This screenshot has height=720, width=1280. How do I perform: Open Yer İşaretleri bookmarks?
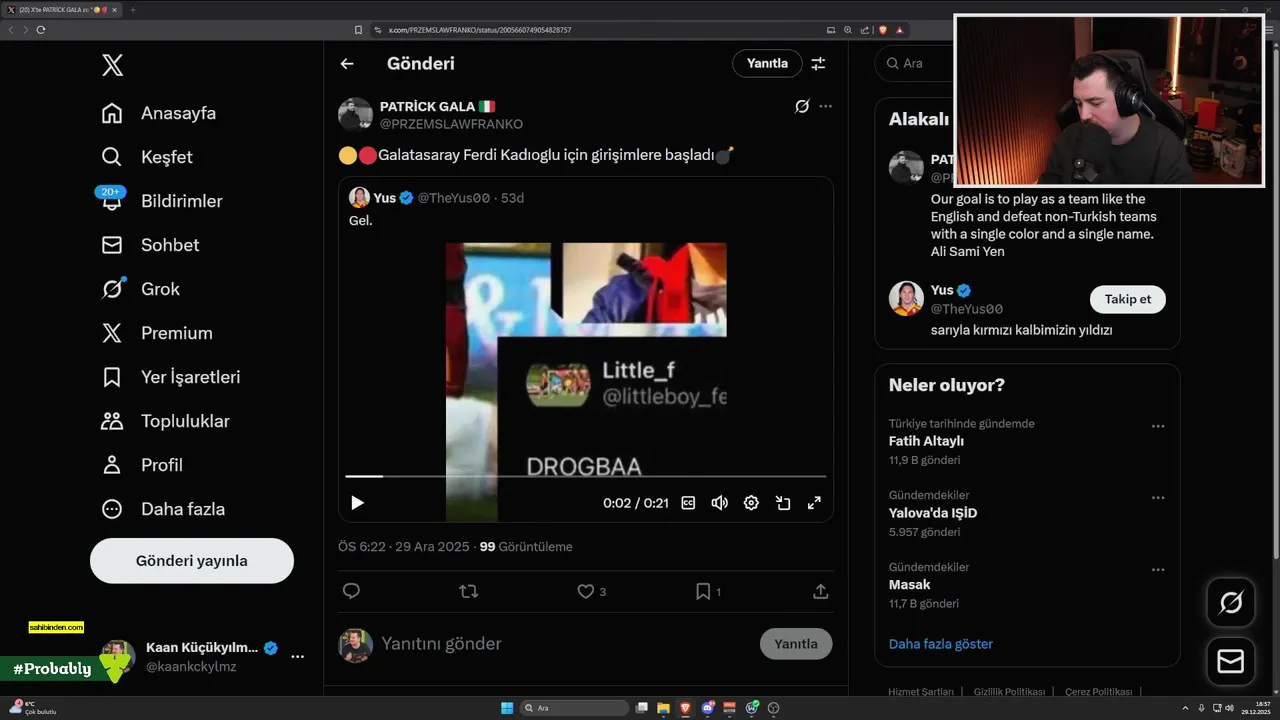click(171, 377)
